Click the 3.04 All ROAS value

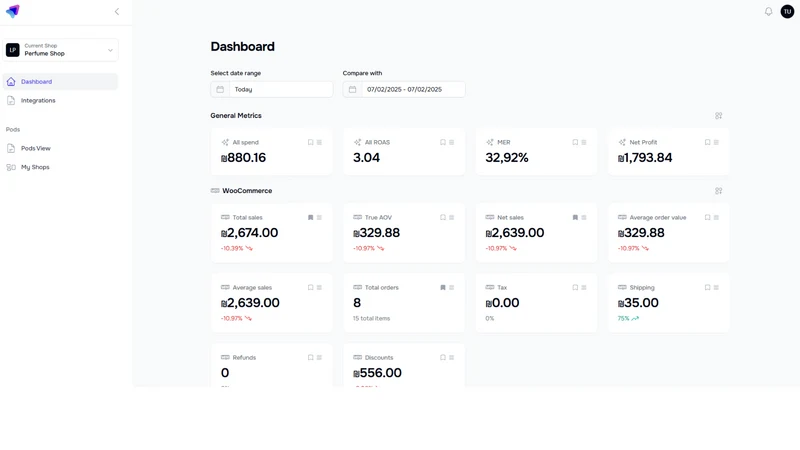click(x=366, y=158)
